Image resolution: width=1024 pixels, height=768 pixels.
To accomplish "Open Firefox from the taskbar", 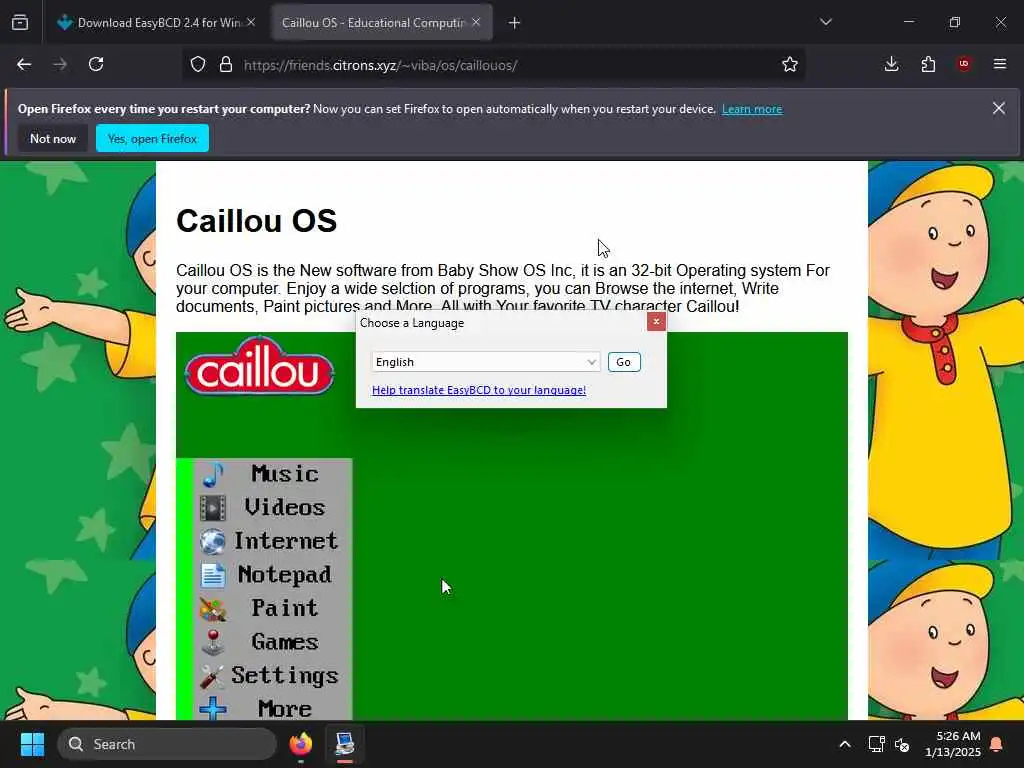I will pos(301,744).
